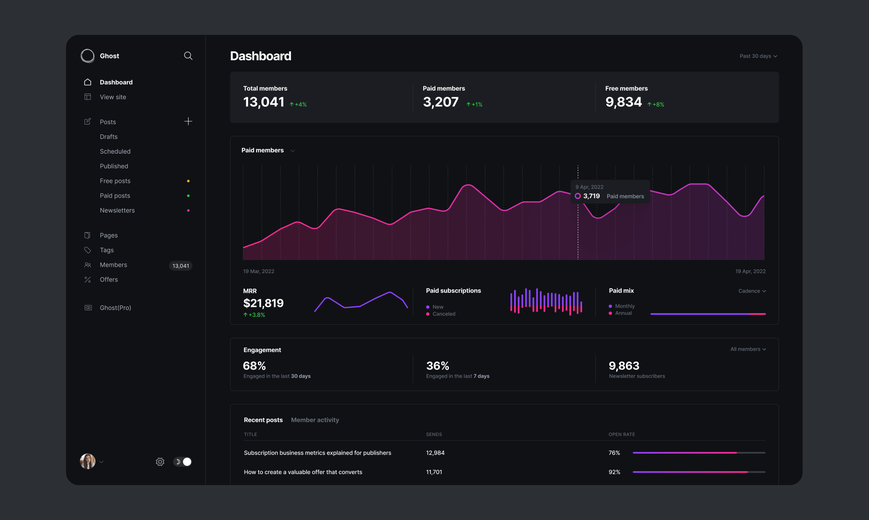
Task: Open settings gear icon
Action: [x=160, y=462]
